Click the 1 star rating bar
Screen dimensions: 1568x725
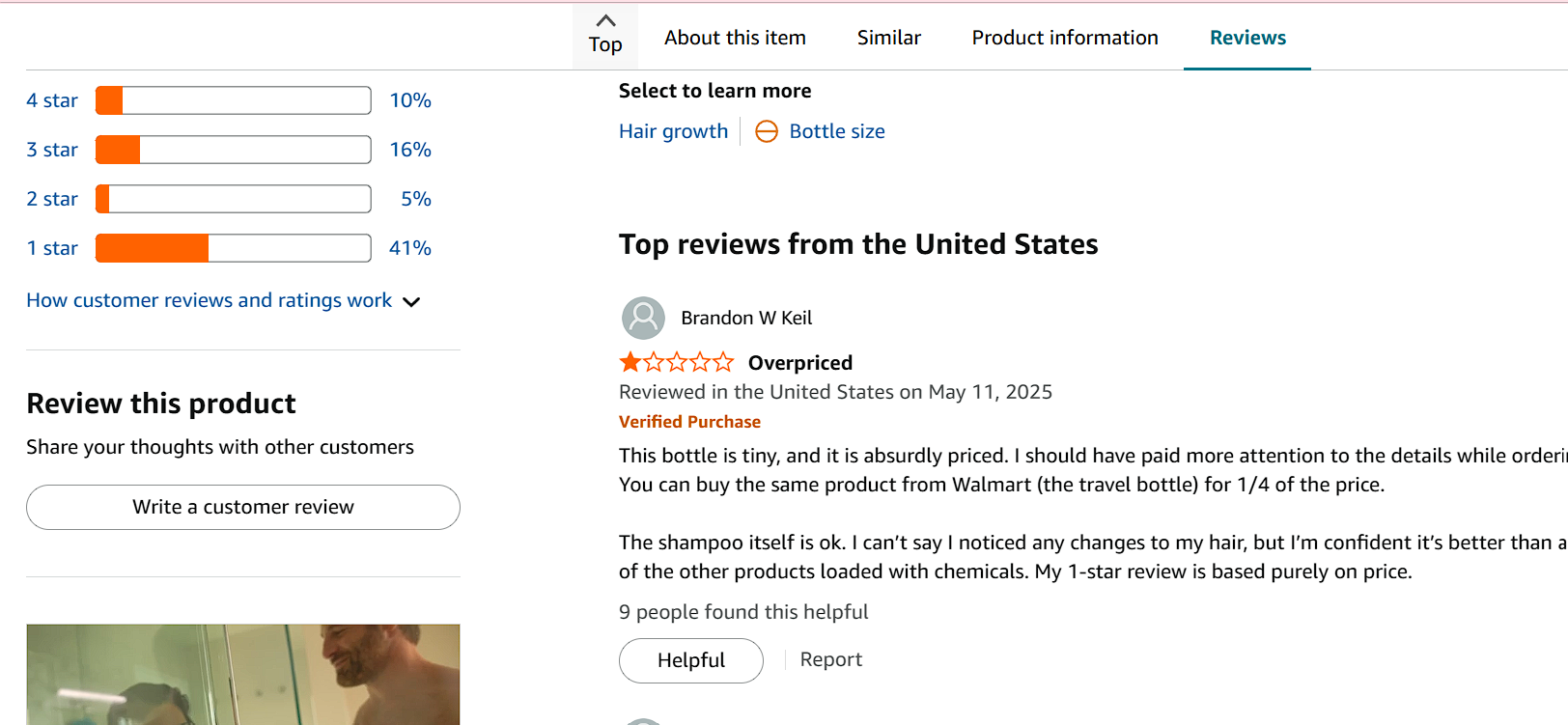[233, 248]
